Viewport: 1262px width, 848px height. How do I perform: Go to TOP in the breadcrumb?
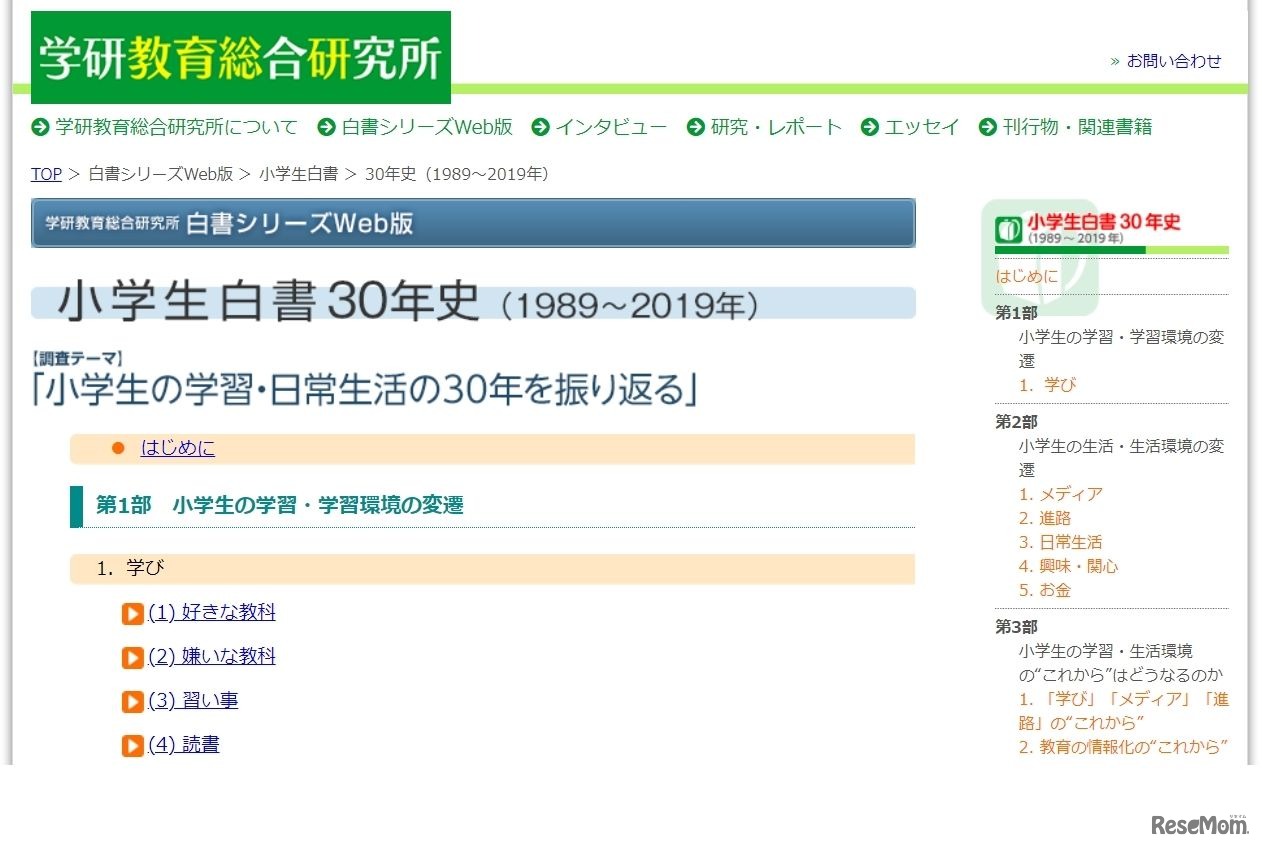(x=46, y=174)
